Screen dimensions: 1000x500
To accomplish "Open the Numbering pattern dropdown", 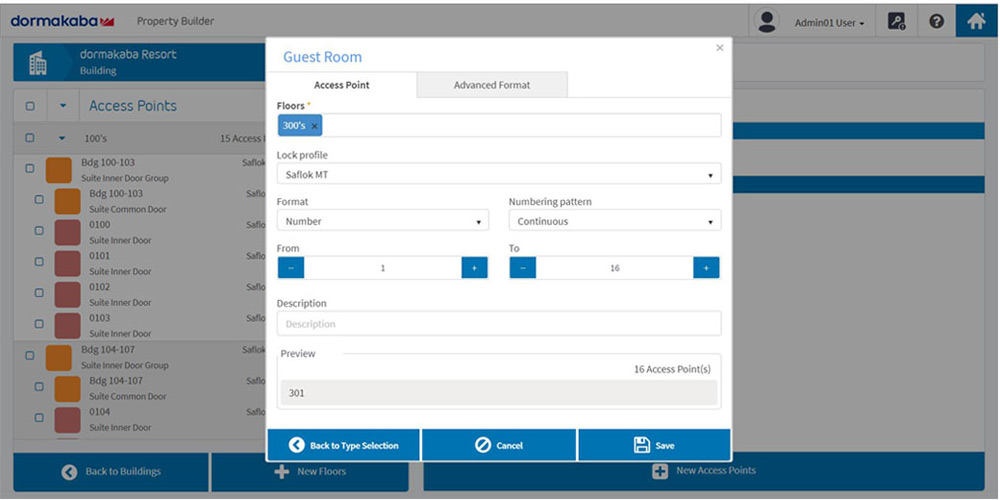I will (x=614, y=222).
